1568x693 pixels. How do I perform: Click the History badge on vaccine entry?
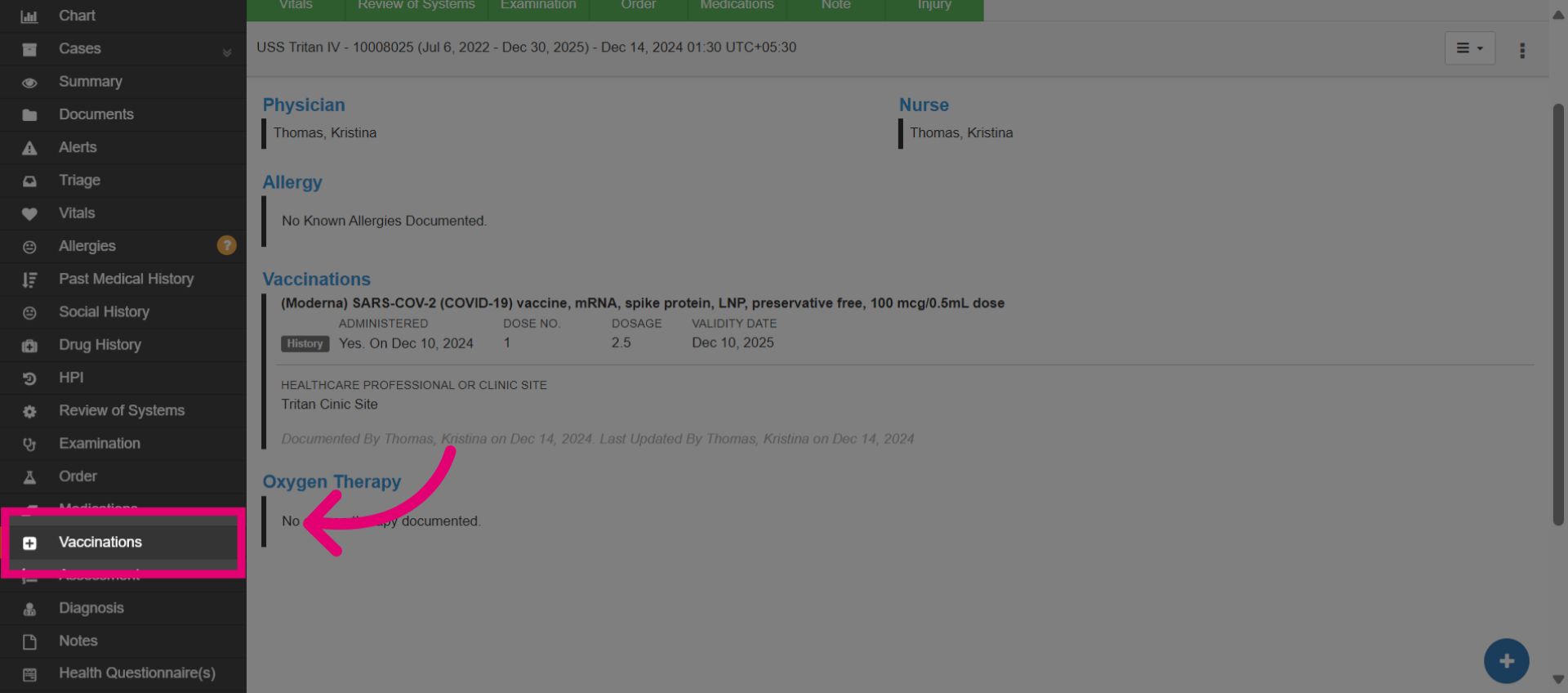(x=305, y=344)
